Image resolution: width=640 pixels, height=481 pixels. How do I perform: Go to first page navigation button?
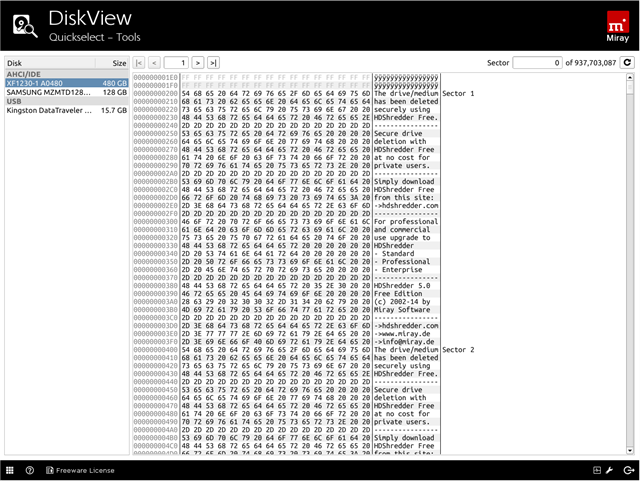pyautogui.click(x=139, y=63)
